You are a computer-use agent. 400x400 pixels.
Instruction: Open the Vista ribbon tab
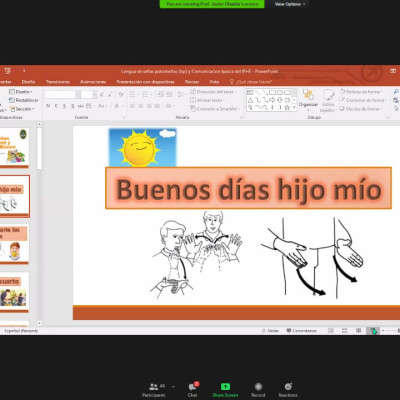click(214, 82)
